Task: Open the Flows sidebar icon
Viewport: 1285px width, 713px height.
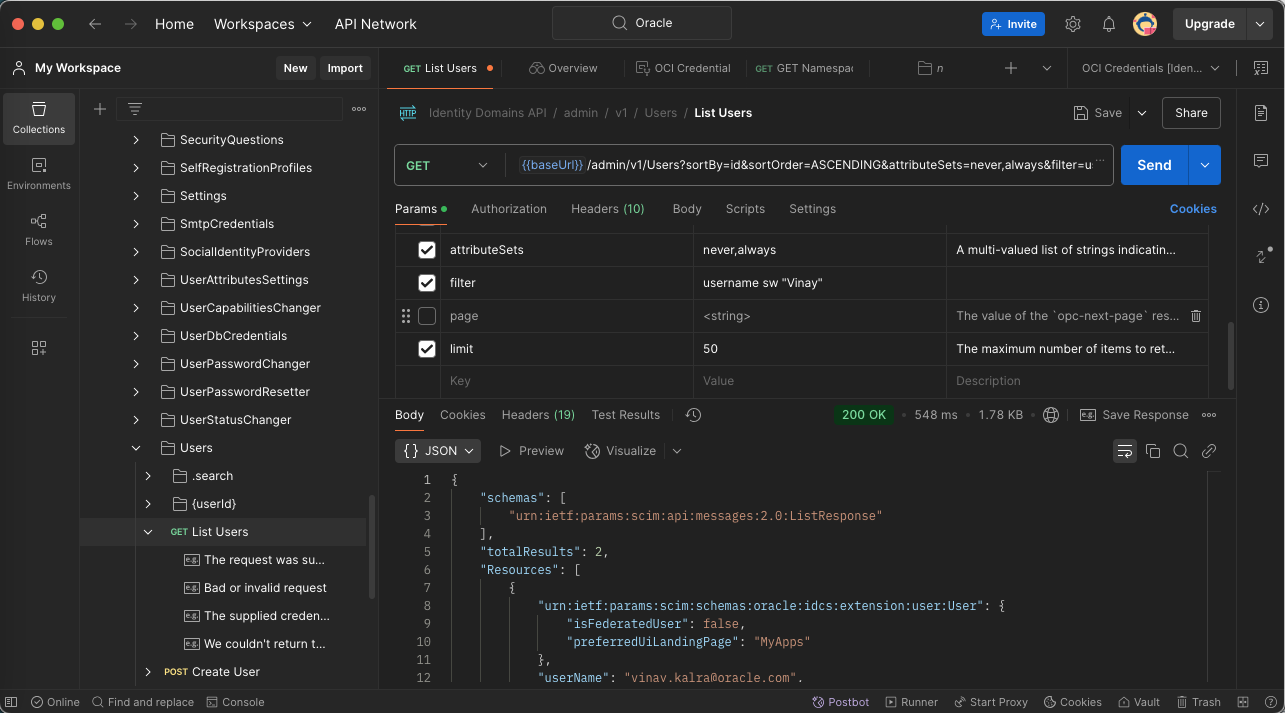Action: click(x=39, y=229)
